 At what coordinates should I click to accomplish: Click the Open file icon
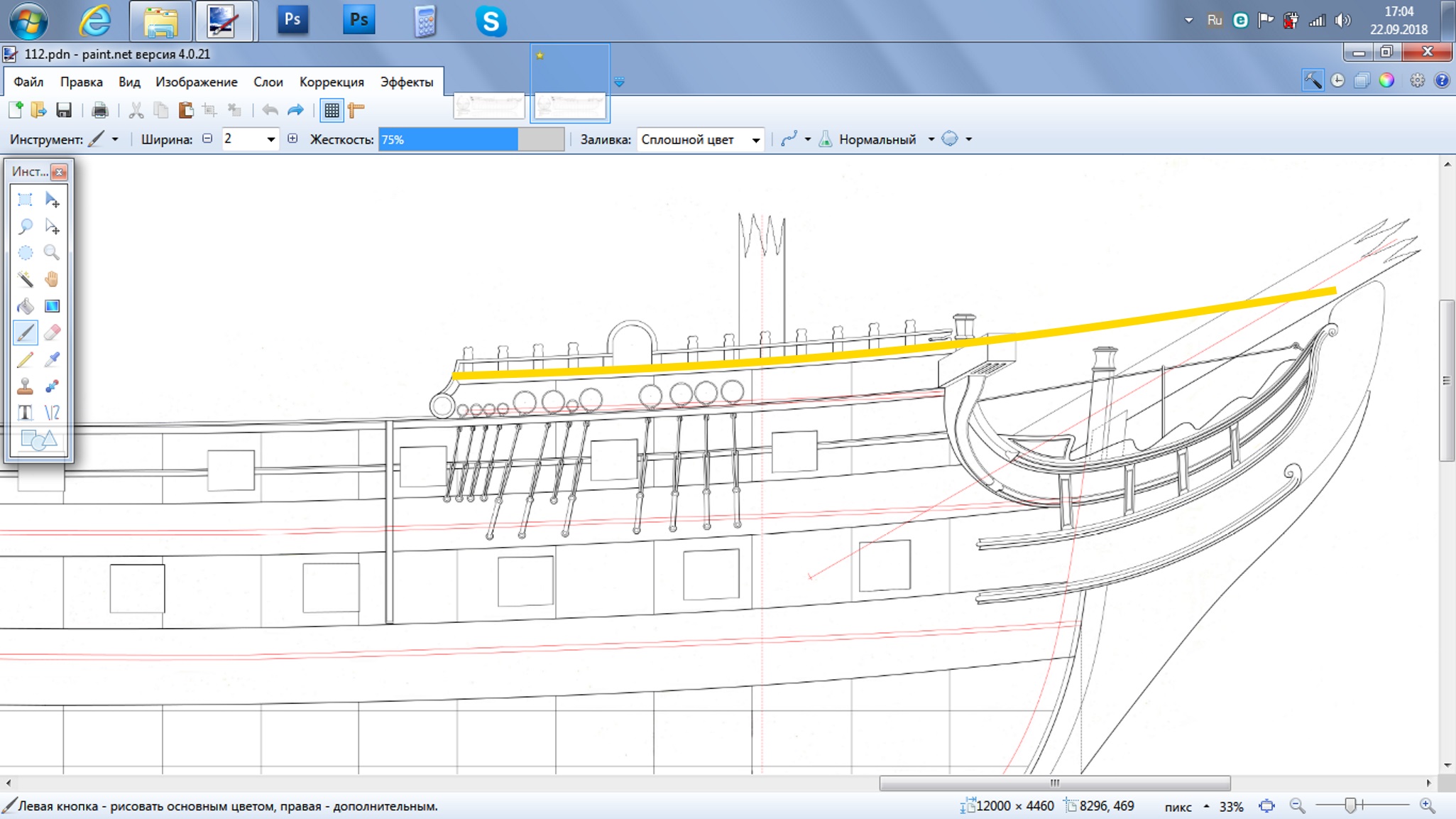coord(39,110)
